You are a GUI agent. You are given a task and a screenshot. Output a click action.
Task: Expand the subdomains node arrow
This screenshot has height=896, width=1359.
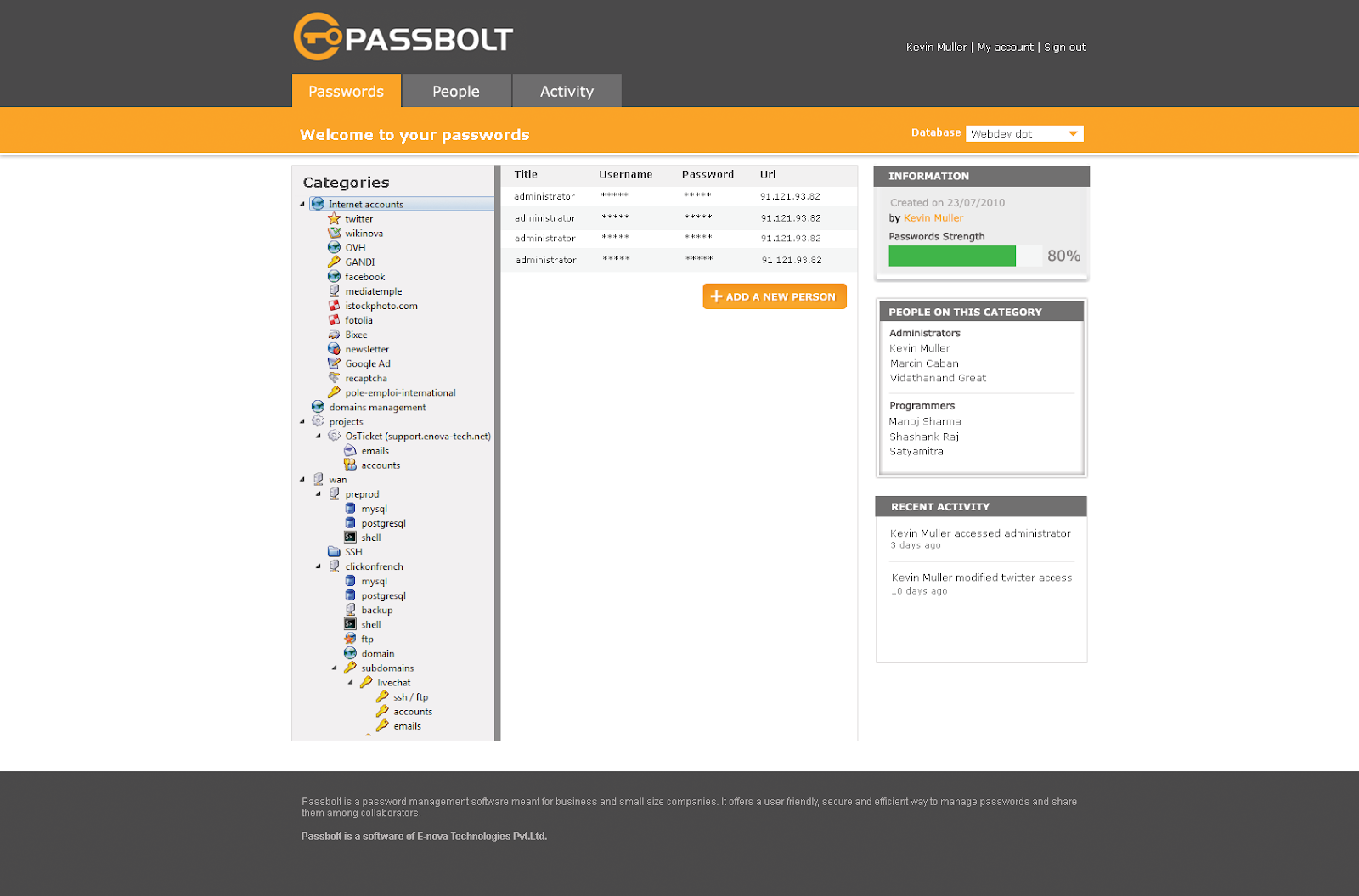[x=335, y=668]
